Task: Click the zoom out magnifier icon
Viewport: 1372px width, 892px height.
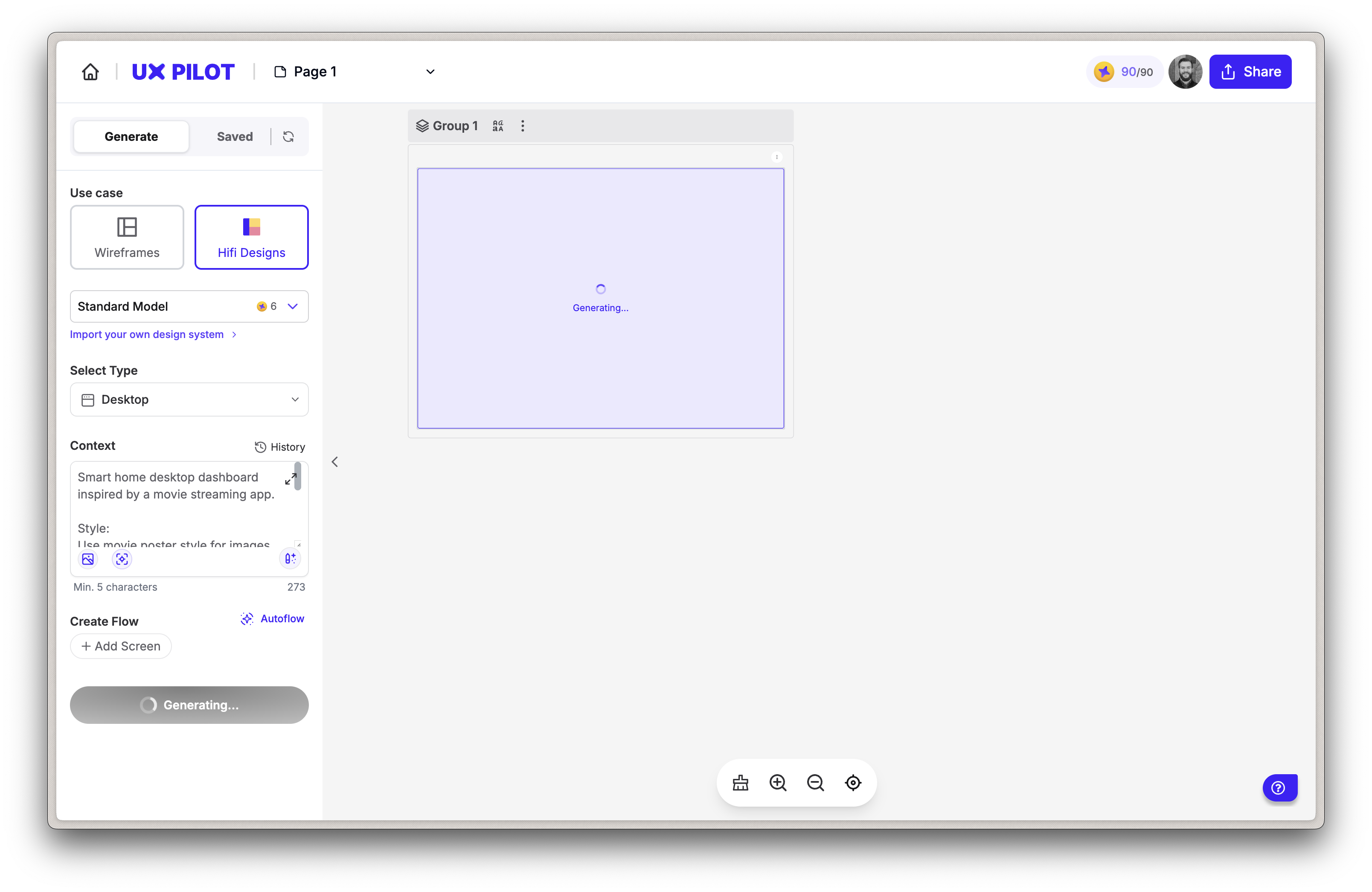Action: [x=815, y=782]
